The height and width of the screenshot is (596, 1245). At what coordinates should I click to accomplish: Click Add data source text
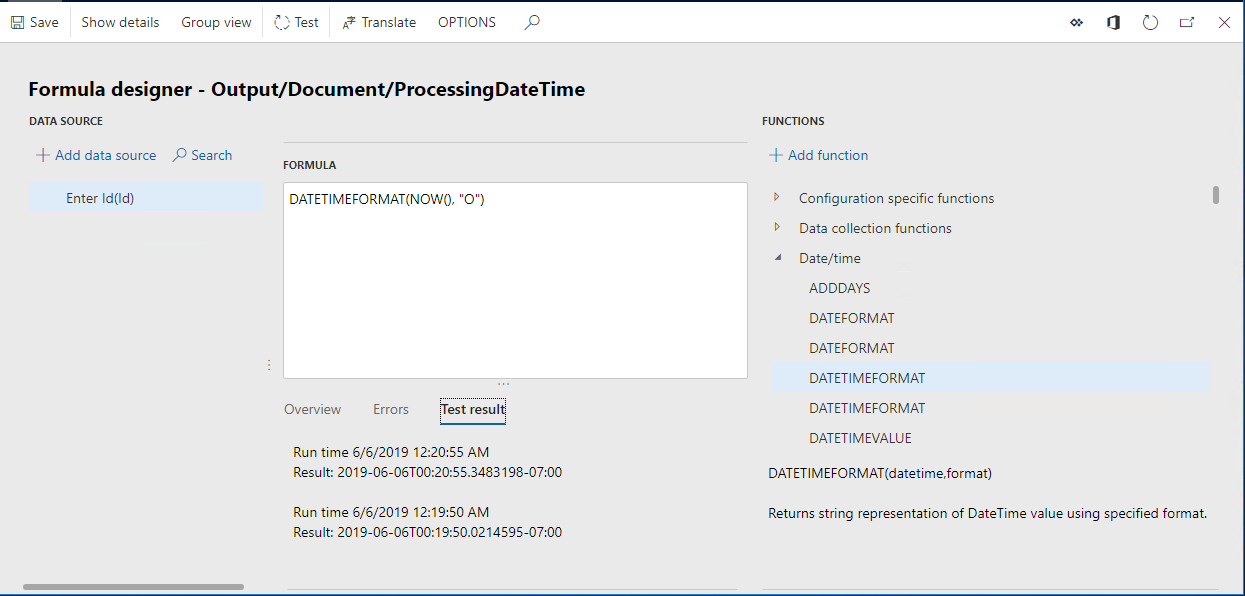tap(106, 155)
